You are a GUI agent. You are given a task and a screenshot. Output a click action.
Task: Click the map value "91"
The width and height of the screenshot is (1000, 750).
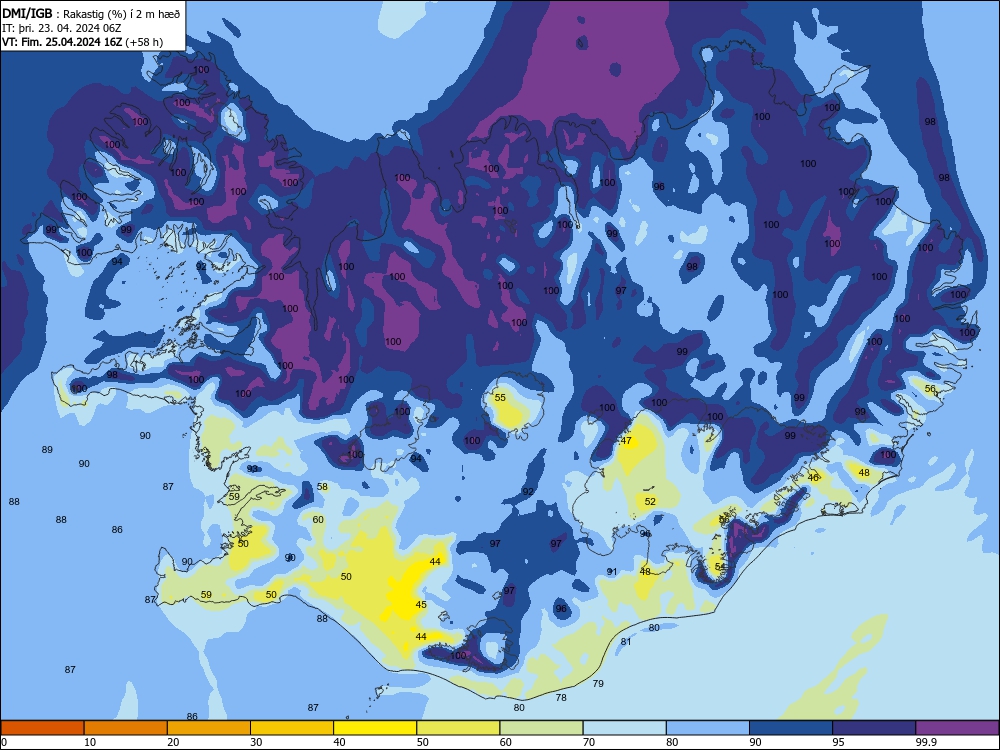pos(612,572)
